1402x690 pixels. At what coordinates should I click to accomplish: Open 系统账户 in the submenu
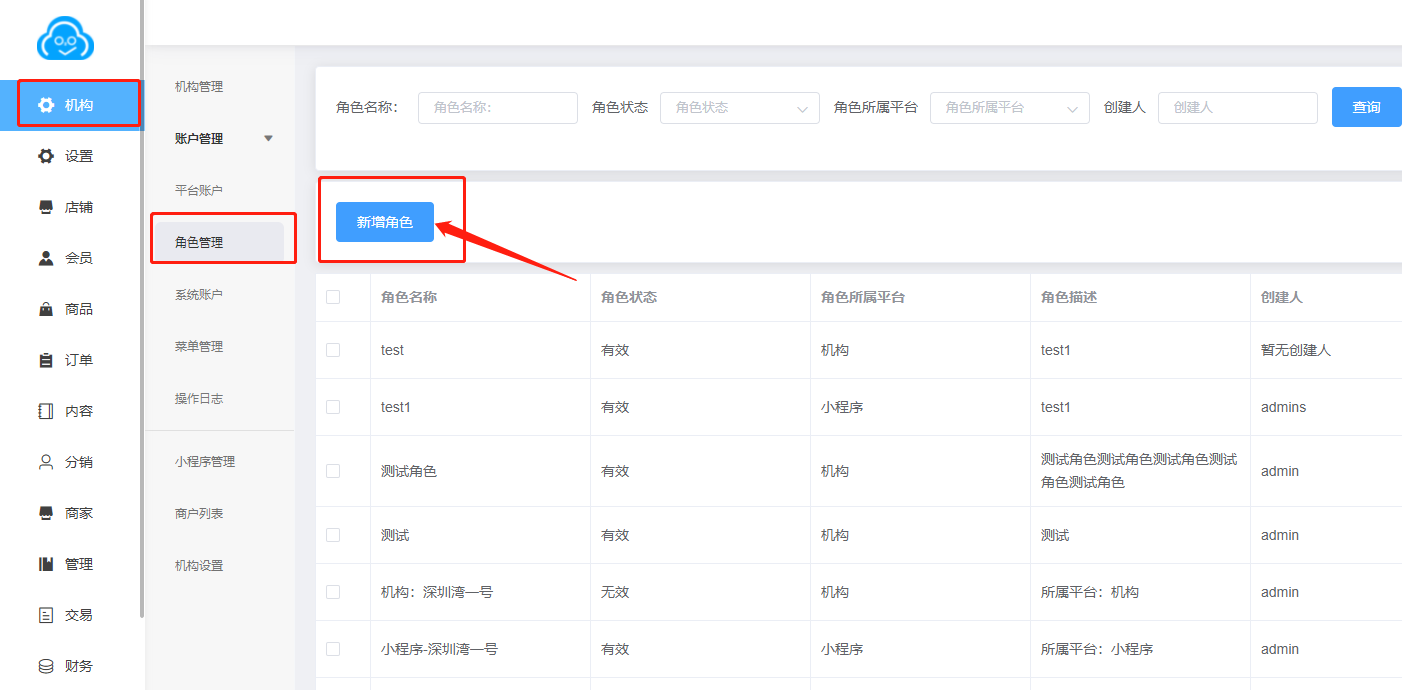pos(199,295)
